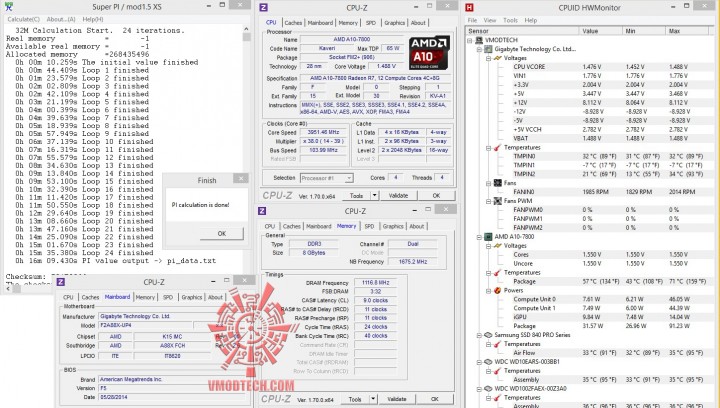The width and height of the screenshot is (720, 408).
Task: Click the Max column header in HWMonitor
Action: [687, 31]
